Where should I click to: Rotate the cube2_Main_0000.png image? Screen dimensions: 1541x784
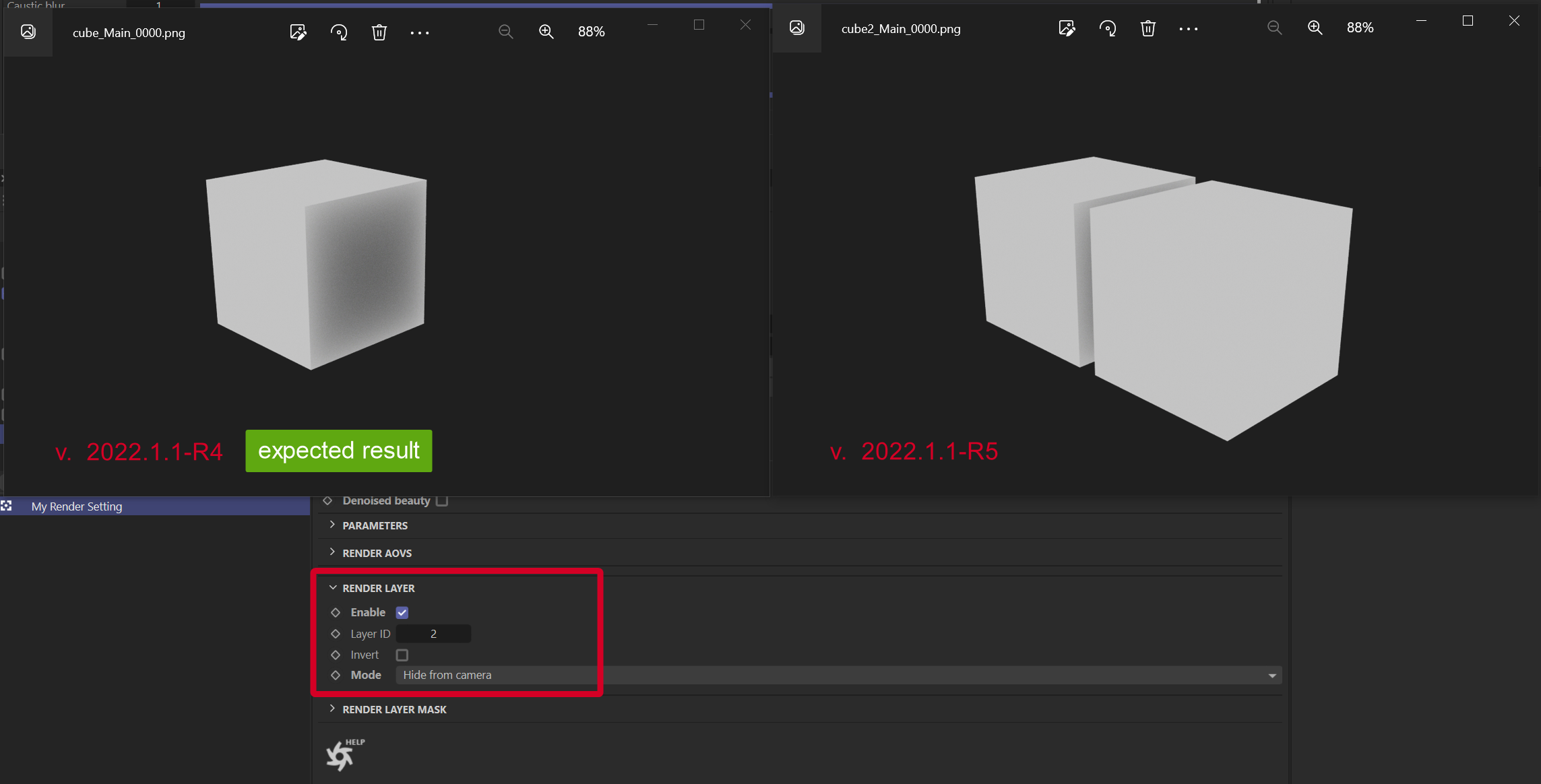[x=1108, y=28]
